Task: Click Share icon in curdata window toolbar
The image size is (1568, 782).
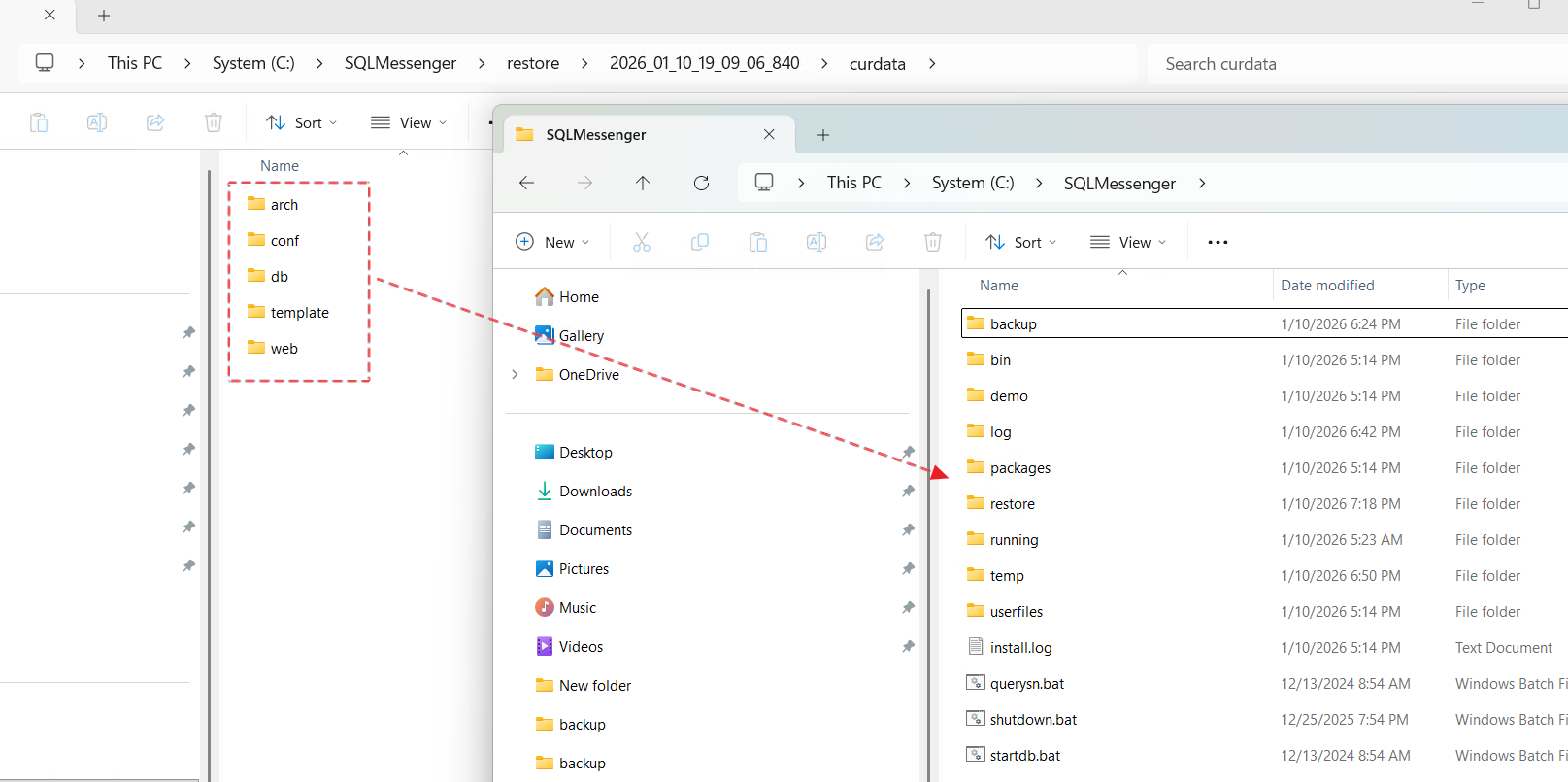Action: (x=155, y=122)
